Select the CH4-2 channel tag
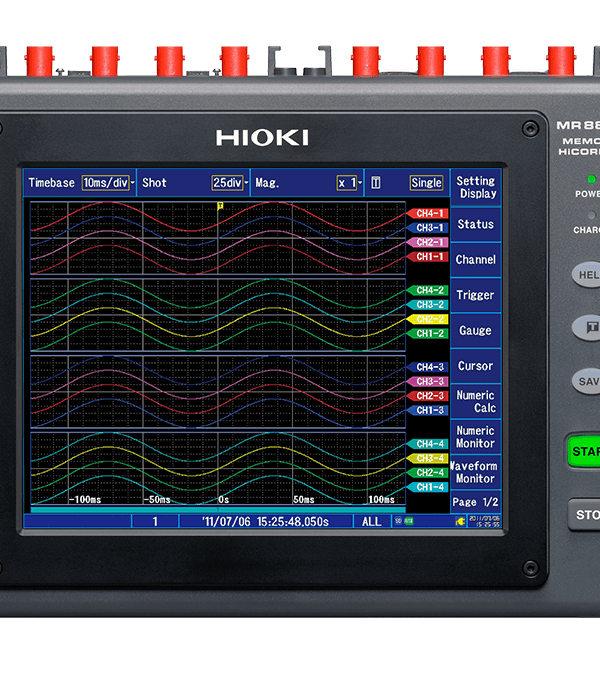This screenshot has height=694, width=600. coord(428,290)
